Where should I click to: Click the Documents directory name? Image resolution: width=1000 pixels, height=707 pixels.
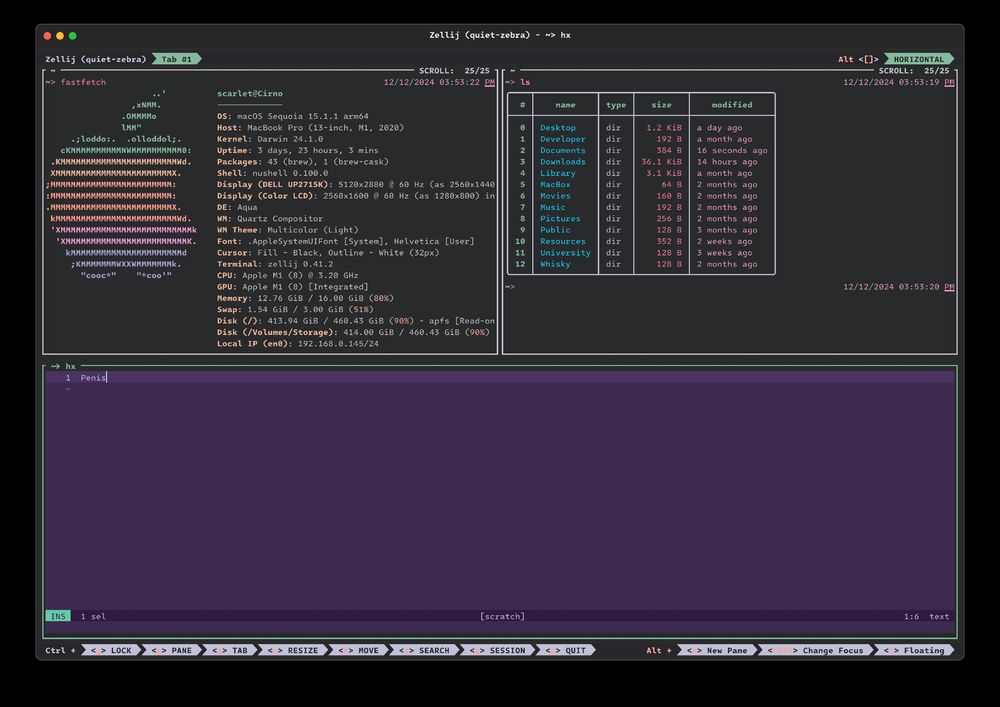coord(562,150)
